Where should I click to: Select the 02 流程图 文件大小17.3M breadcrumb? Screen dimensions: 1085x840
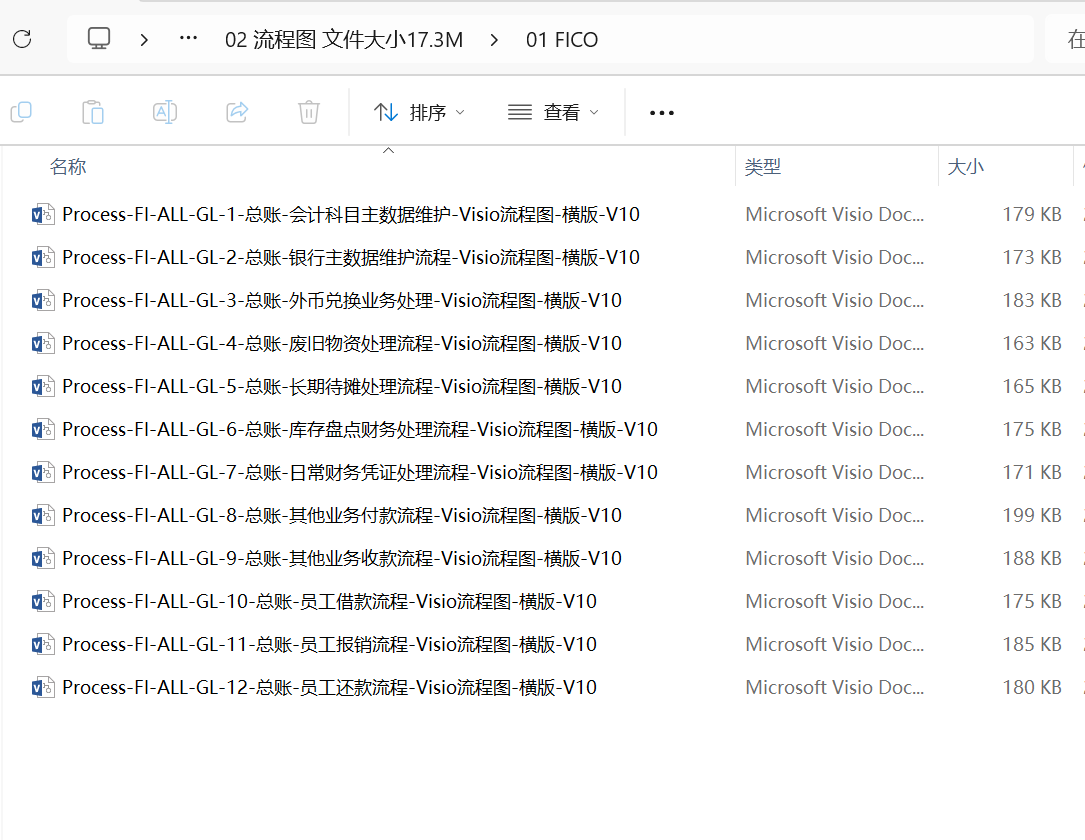[344, 40]
